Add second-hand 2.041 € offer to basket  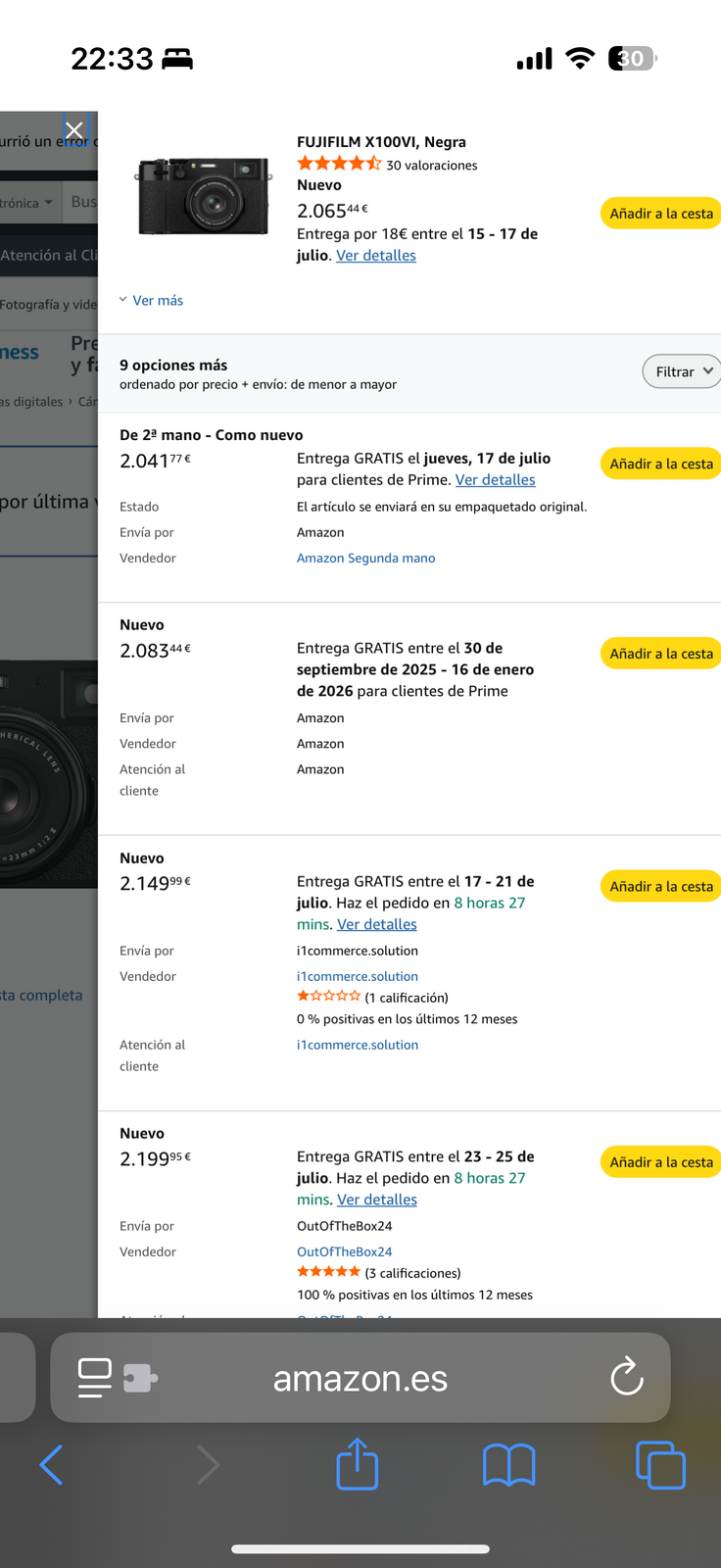[661, 464]
